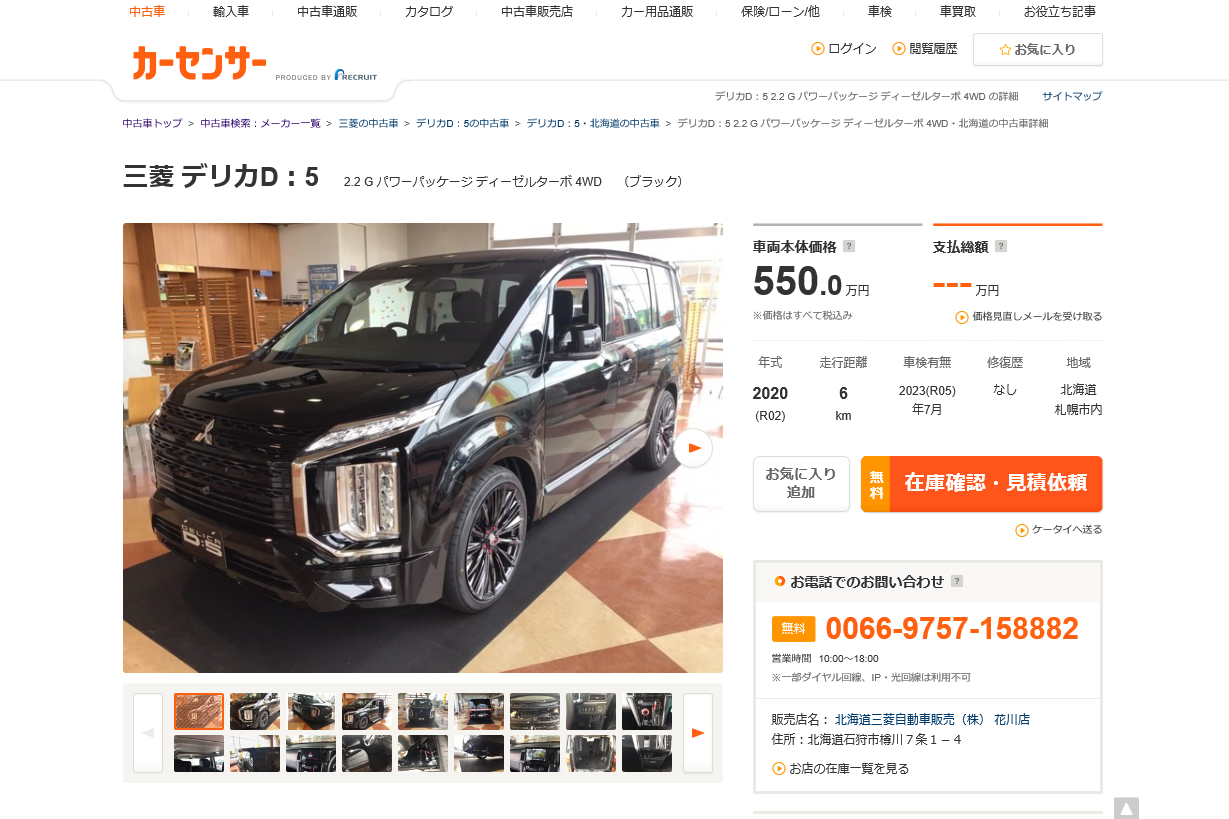Click the next photo arrow on main image
Screen dimensions: 1229x819
tap(693, 448)
